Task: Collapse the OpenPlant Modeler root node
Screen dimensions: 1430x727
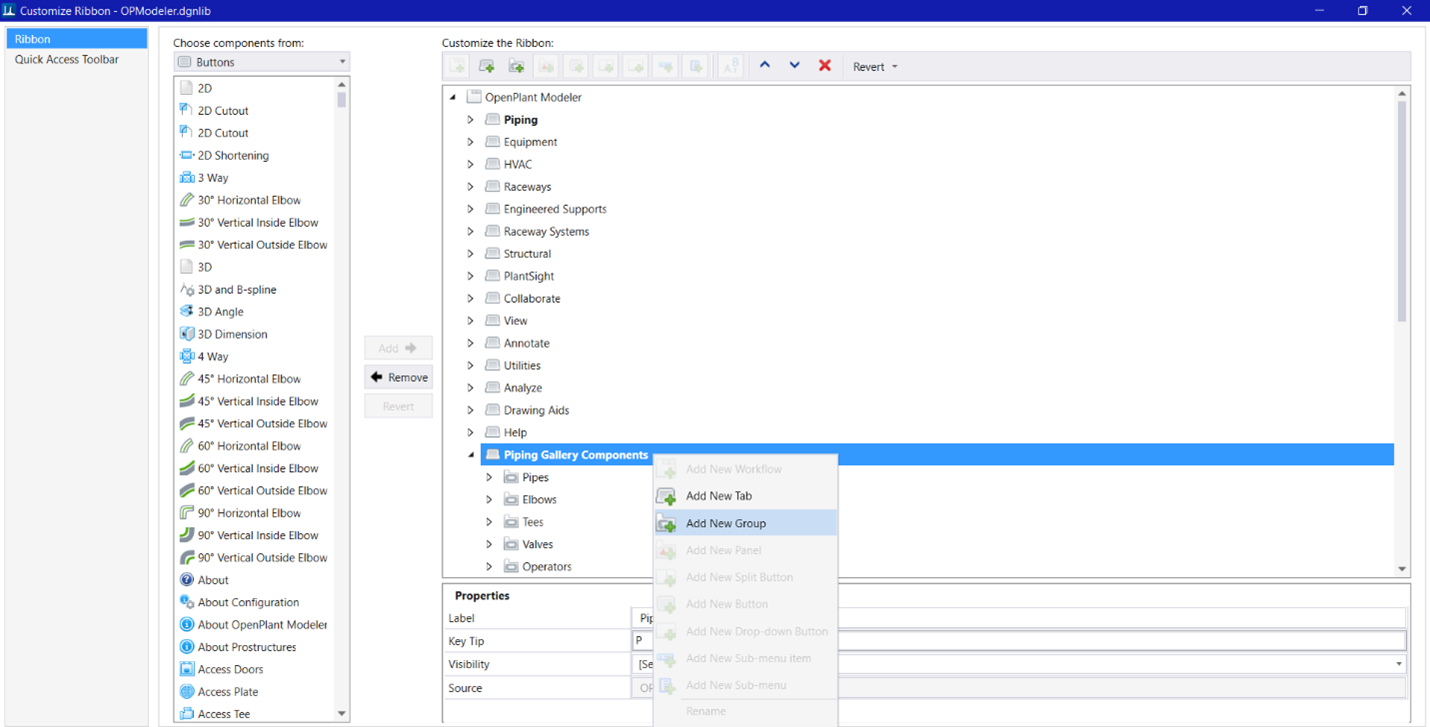Action: 452,97
